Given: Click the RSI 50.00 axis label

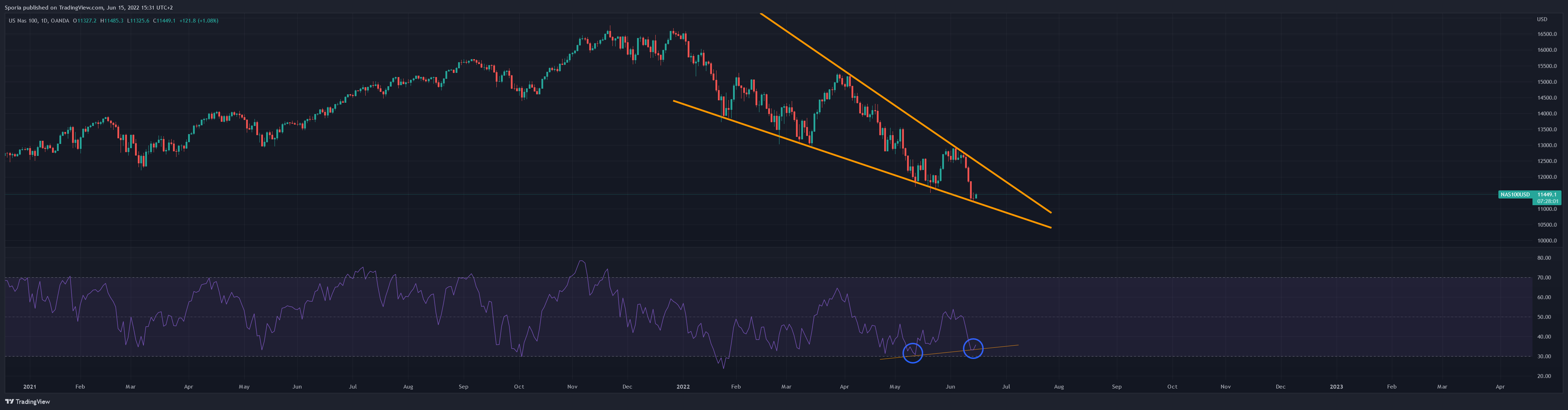Looking at the screenshot, I should [x=1544, y=317].
